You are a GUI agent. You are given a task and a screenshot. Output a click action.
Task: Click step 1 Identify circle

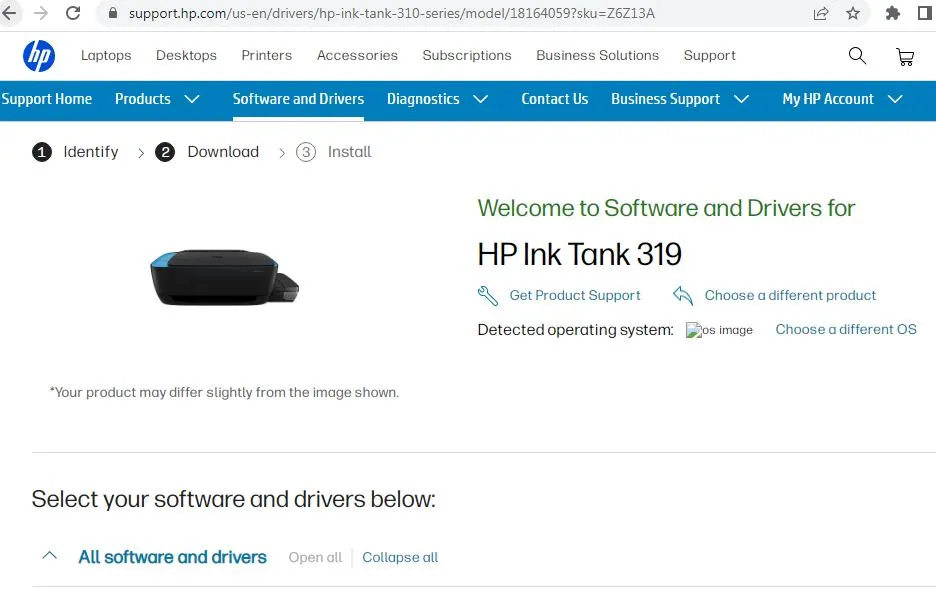tap(42, 152)
